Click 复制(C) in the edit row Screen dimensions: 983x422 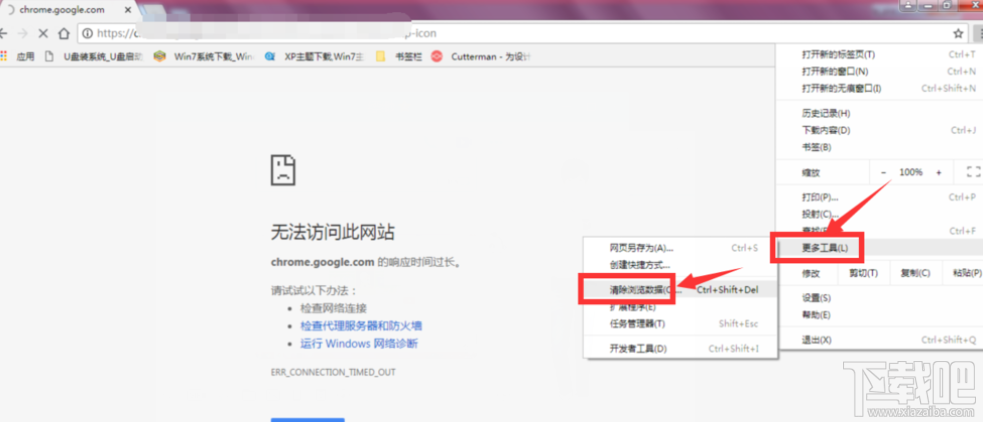(x=915, y=273)
